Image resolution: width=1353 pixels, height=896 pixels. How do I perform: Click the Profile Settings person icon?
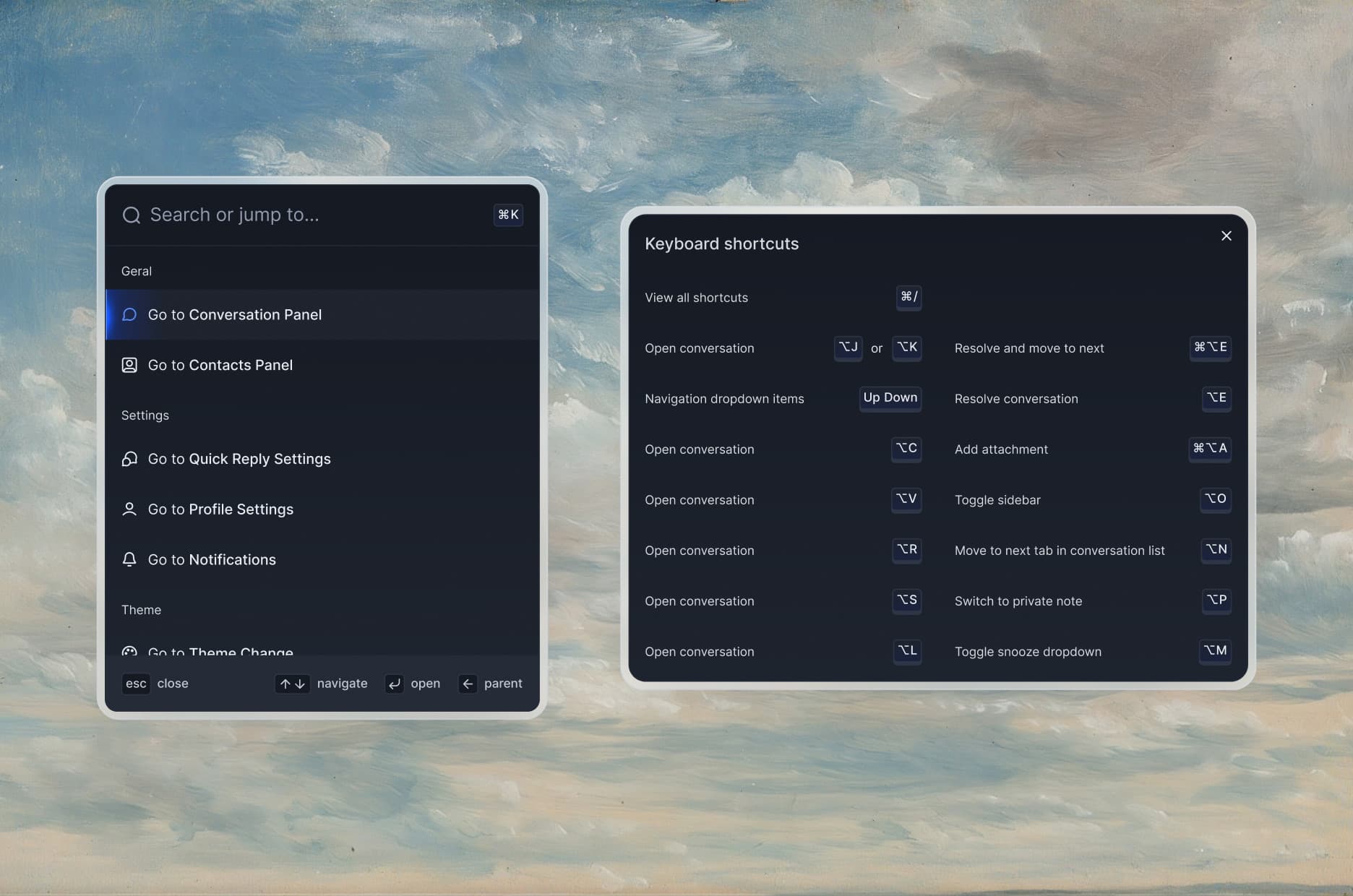(129, 509)
